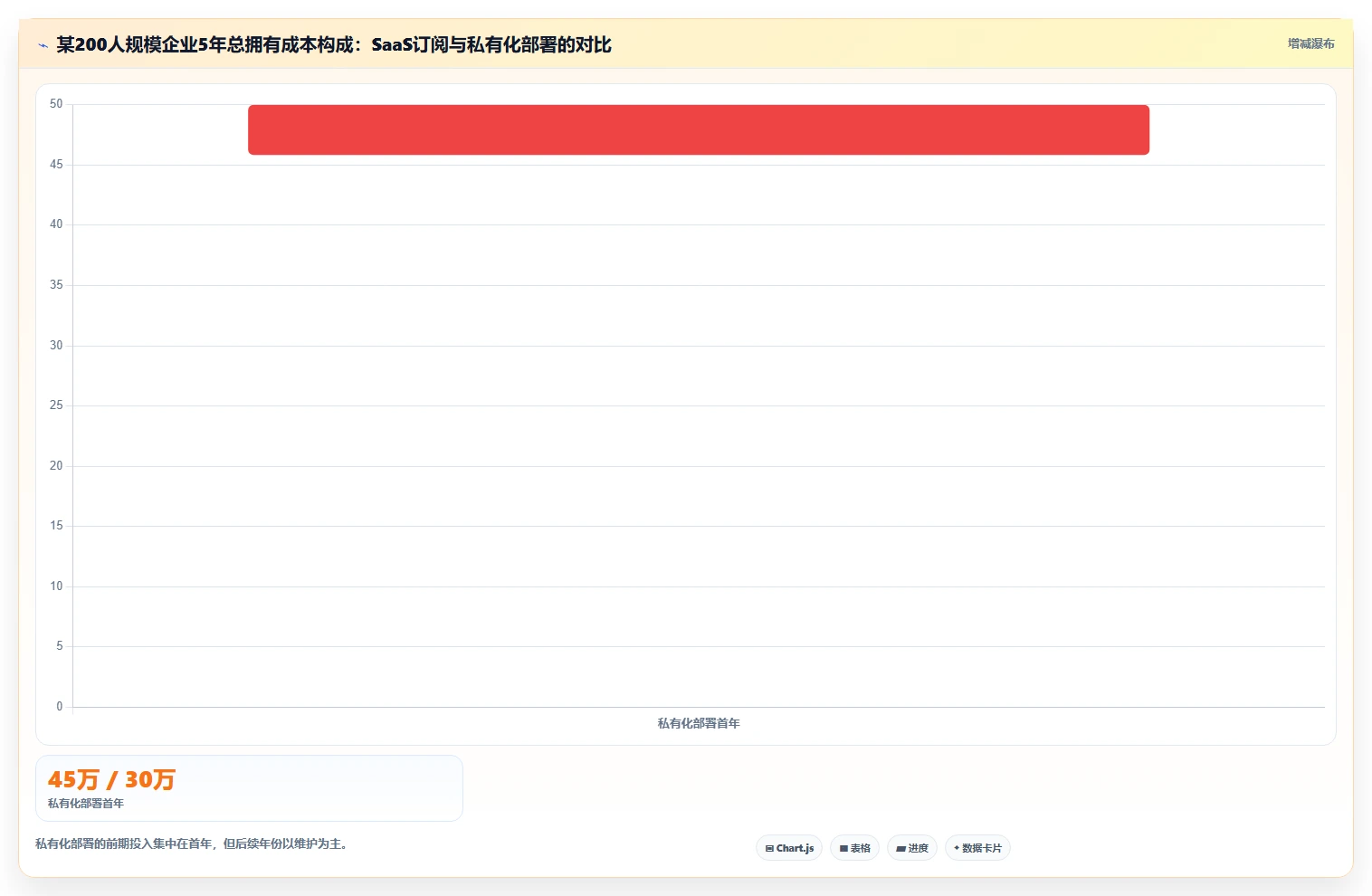Screen dimensions: 1372x896
Task: Click the red waterfall bar
Action: tap(699, 129)
